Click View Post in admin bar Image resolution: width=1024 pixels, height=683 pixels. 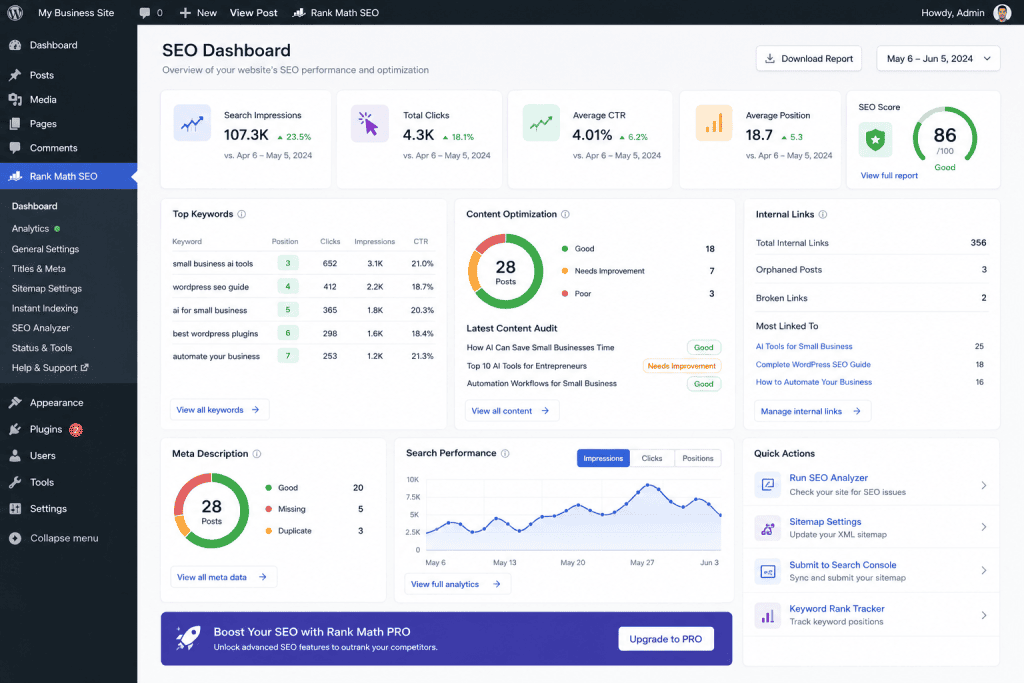coord(253,12)
